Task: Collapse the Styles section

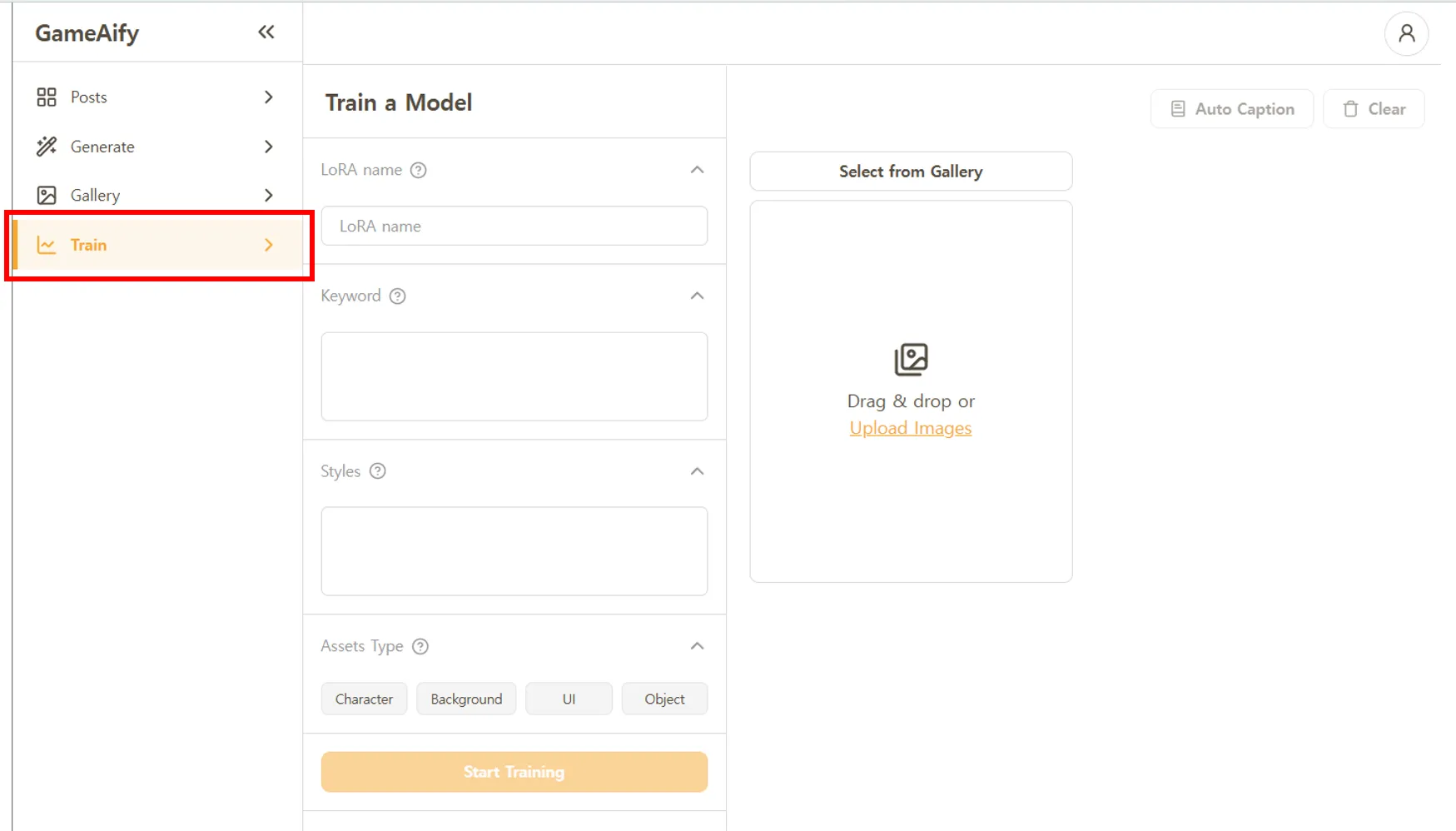Action: coord(697,471)
